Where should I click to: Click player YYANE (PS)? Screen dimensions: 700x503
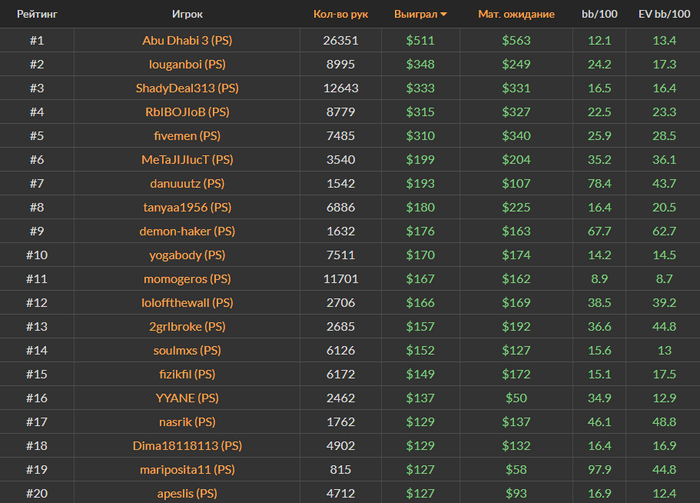pyautogui.click(x=187, y=398)
